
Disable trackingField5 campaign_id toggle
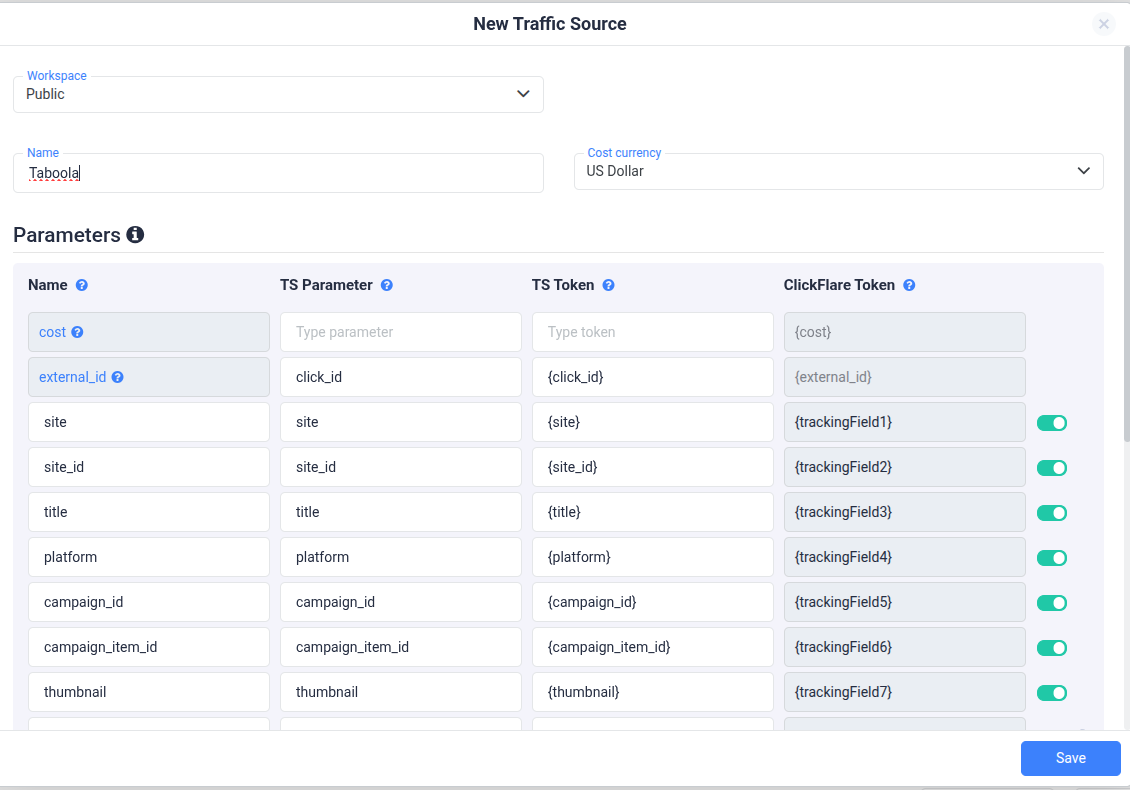click(1051, 603)
